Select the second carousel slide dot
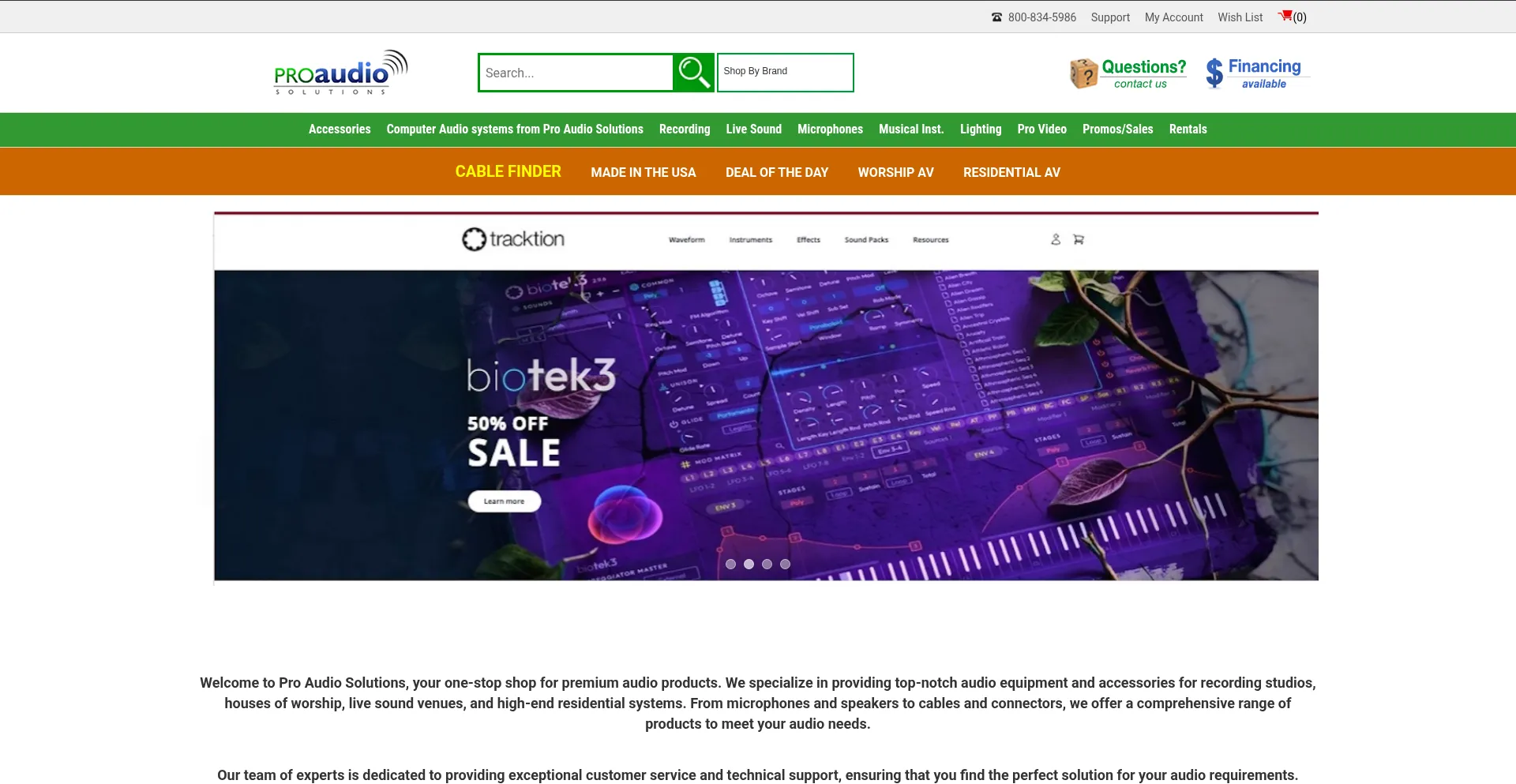Screen dimensions: 1516x784 (749, 564)
